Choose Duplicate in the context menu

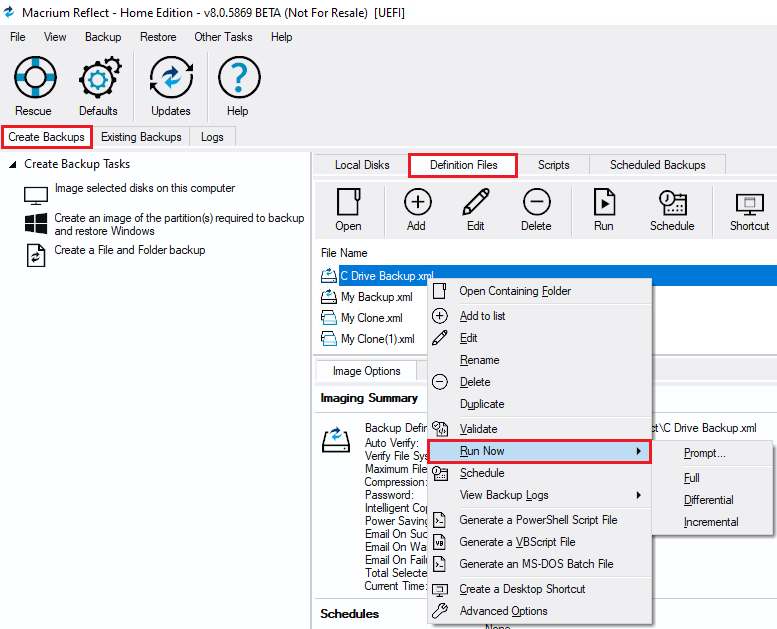tap(540, 404)
